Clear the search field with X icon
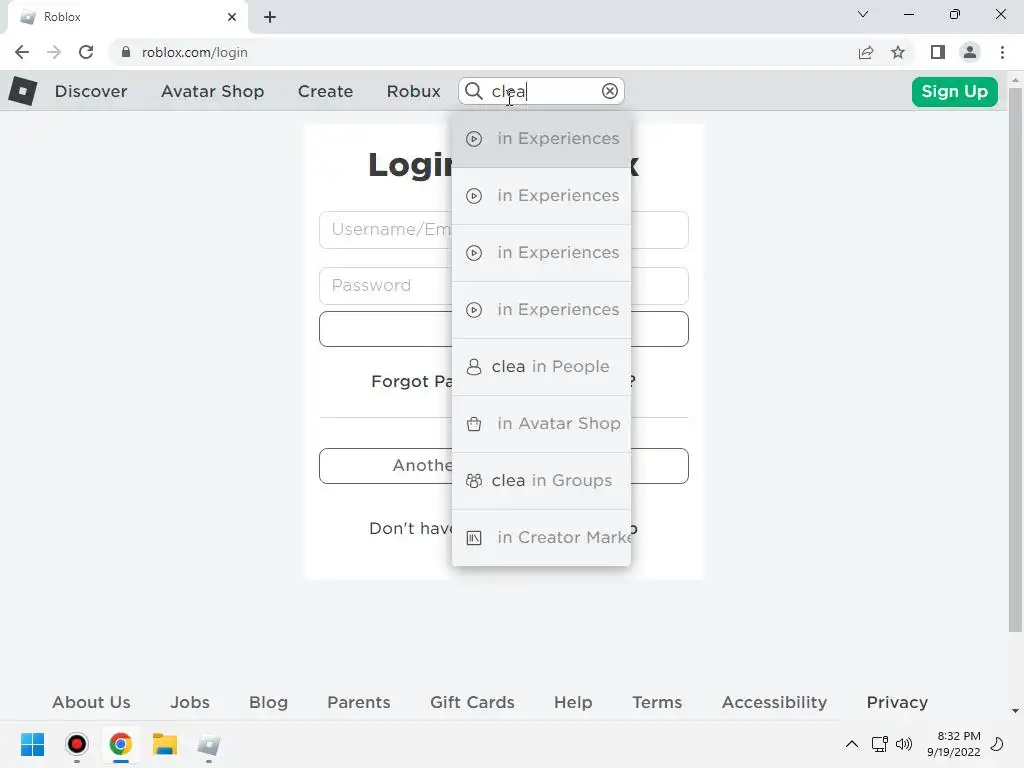This screenshot has height=768, width=1024. (609, 91)
